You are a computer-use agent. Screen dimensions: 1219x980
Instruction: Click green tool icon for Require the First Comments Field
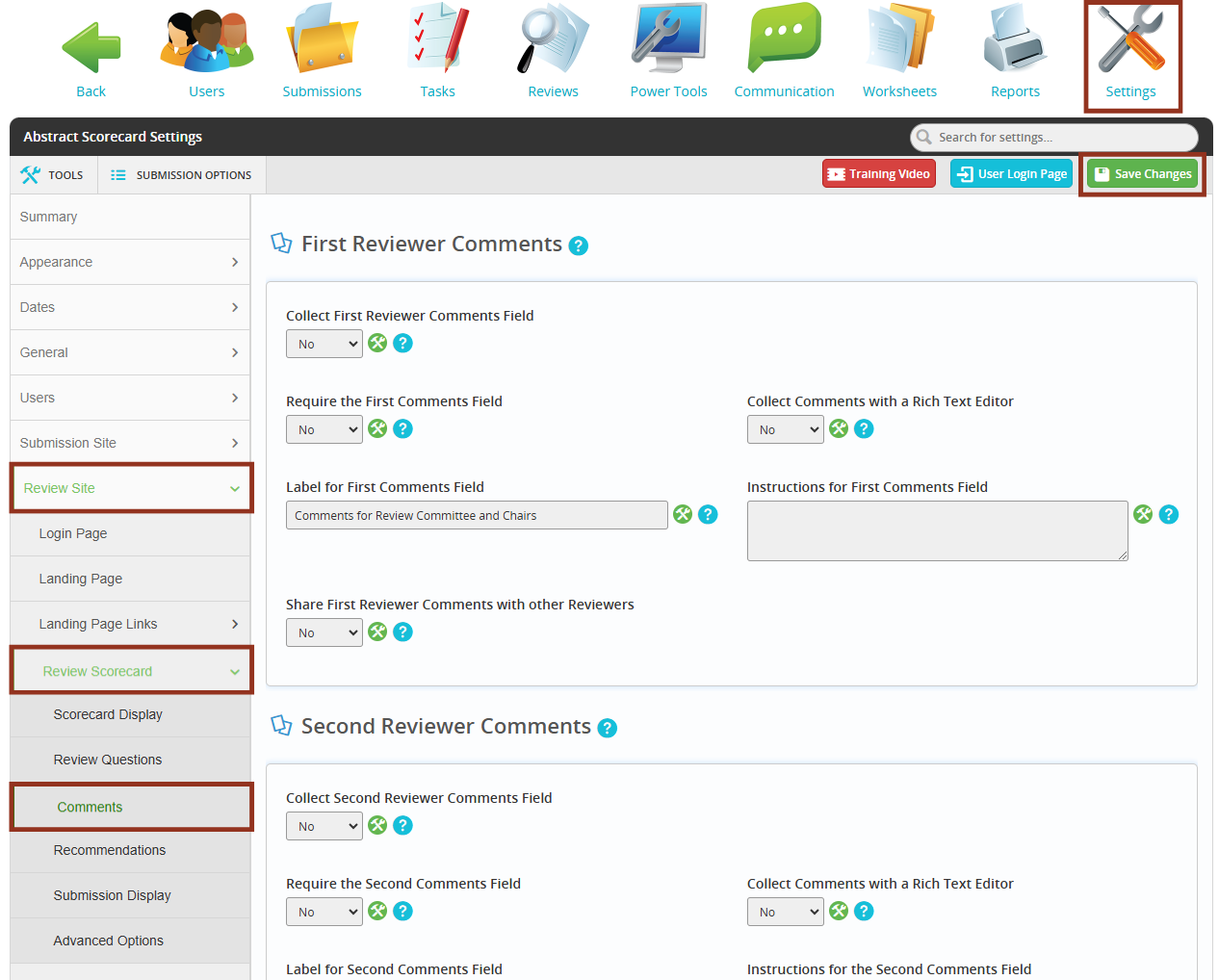coord(377,428)
